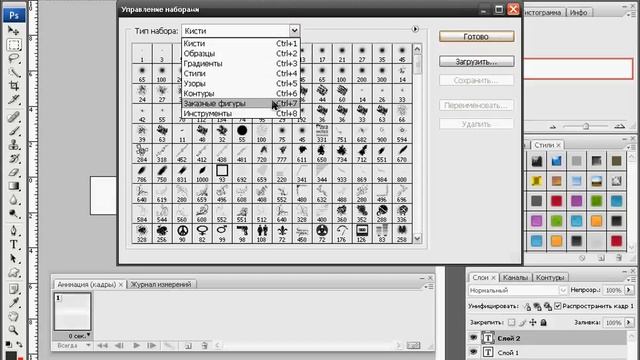Select the Path Selection tool

tap(13, 258)
